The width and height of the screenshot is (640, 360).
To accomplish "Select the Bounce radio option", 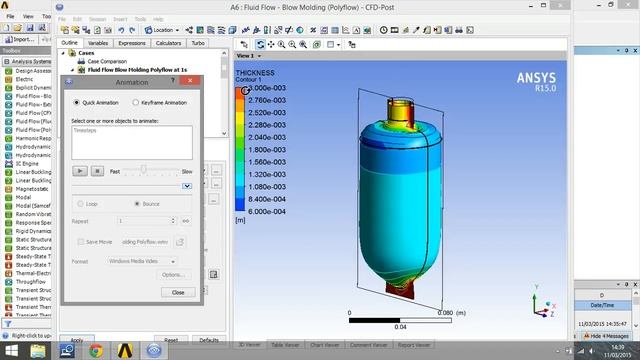I will tap(137, 204).
